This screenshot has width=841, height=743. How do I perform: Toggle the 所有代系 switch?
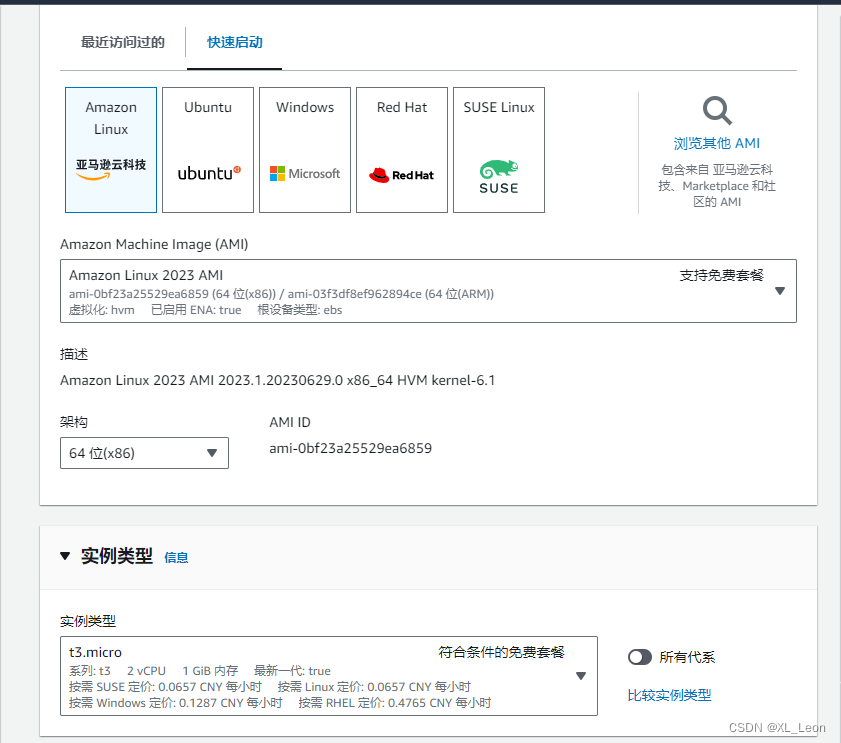(640, 657)
